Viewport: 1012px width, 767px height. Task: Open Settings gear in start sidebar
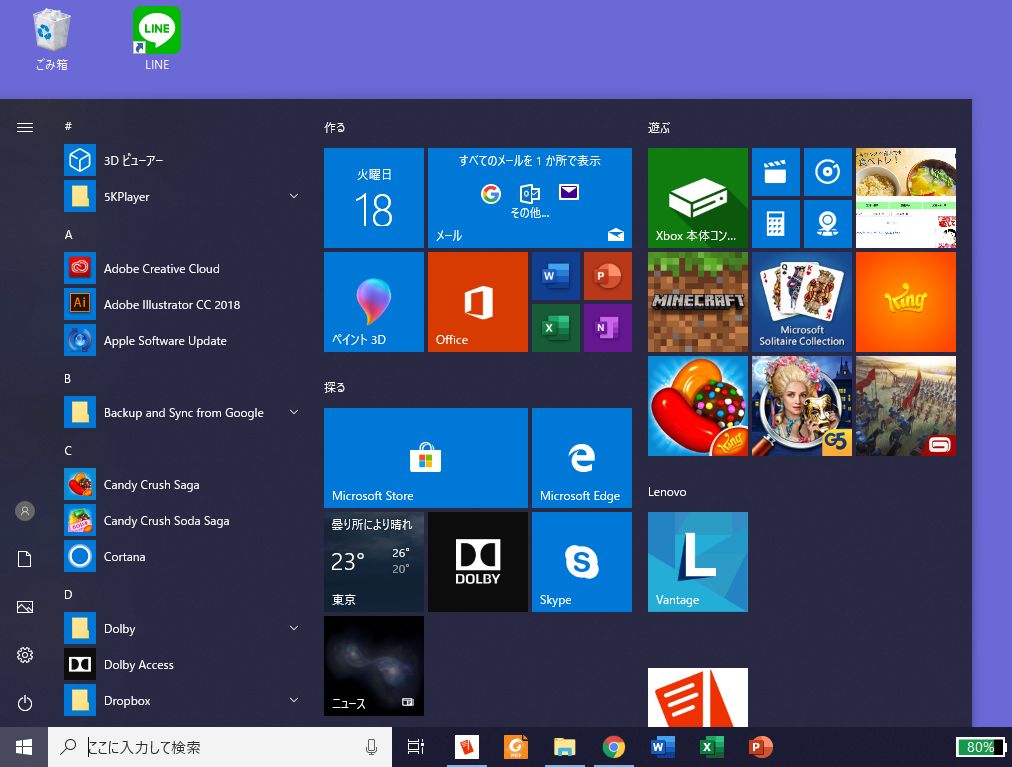coord(25,655)
